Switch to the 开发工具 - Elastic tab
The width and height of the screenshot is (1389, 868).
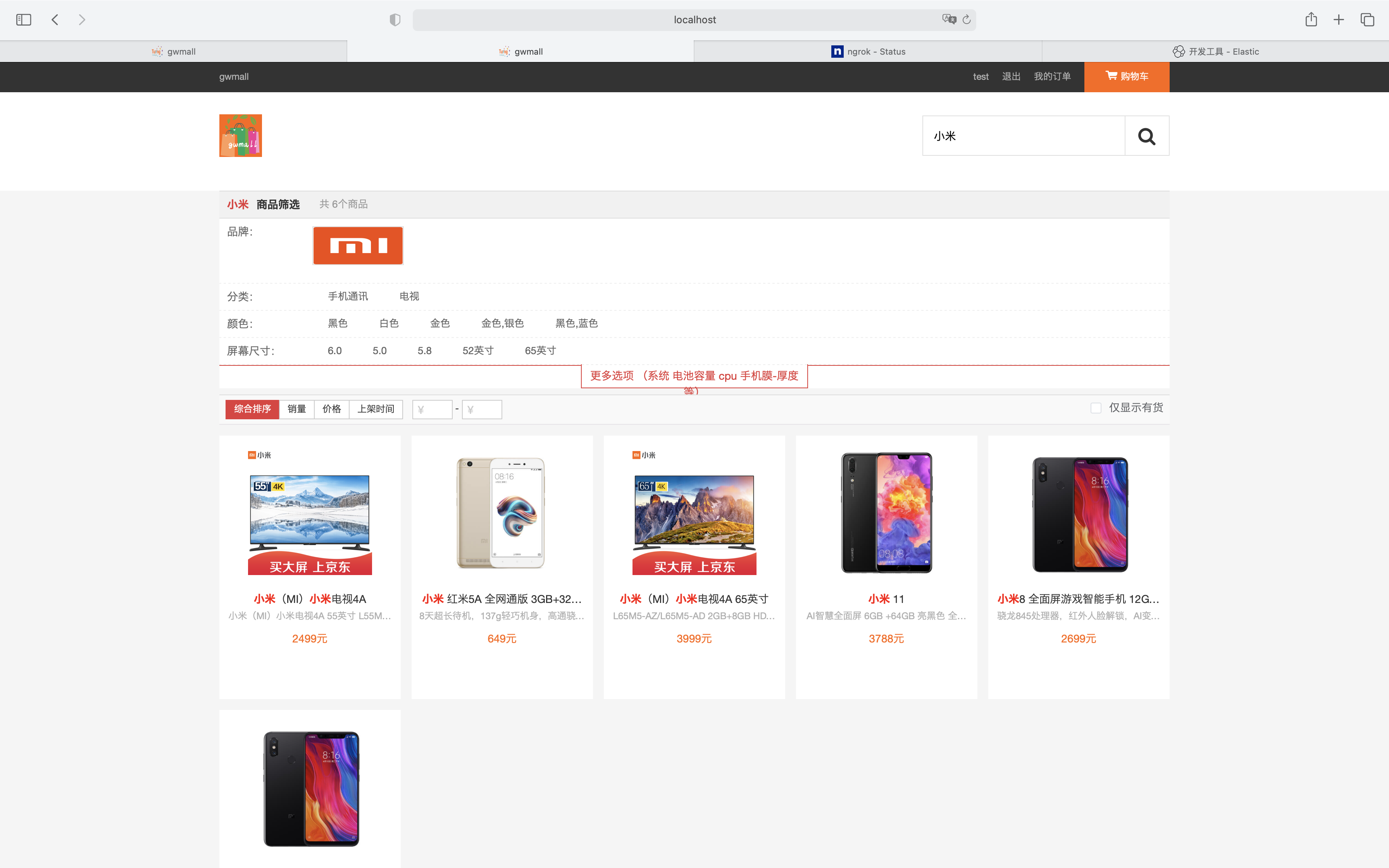pyautogui.click(x=1215, y=52)
